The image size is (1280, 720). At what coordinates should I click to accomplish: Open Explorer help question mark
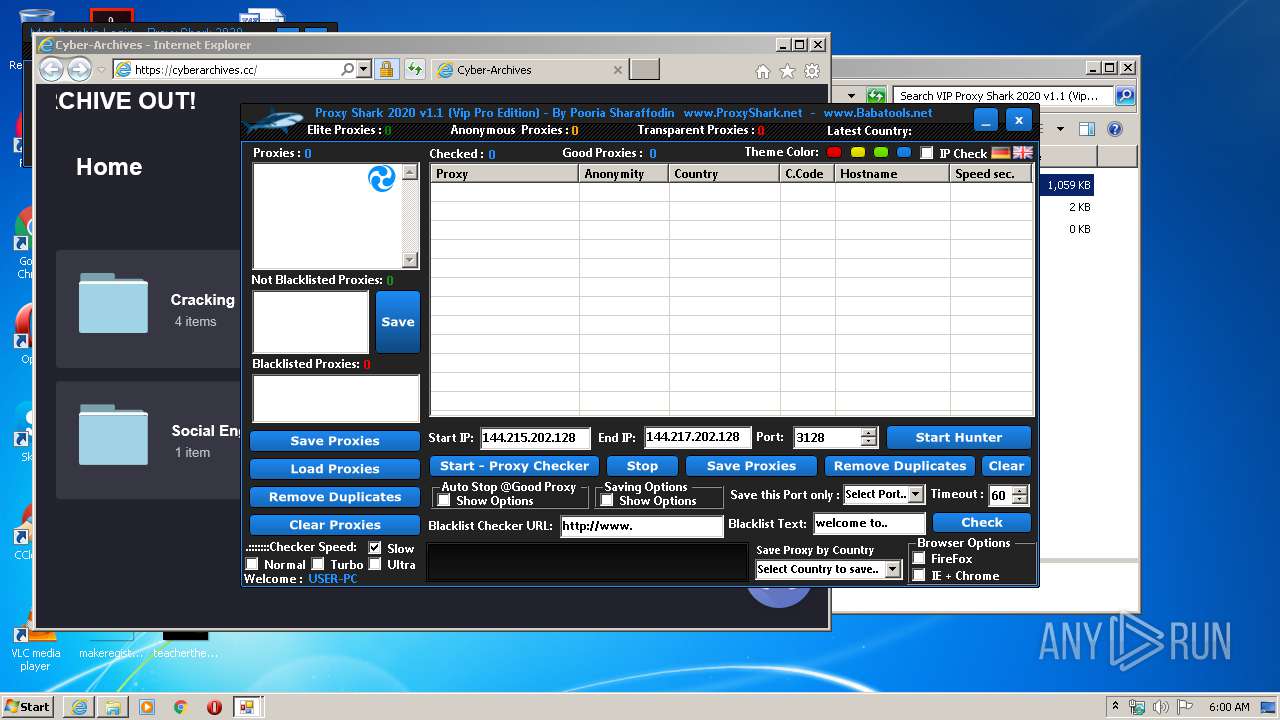point(1115,129)
